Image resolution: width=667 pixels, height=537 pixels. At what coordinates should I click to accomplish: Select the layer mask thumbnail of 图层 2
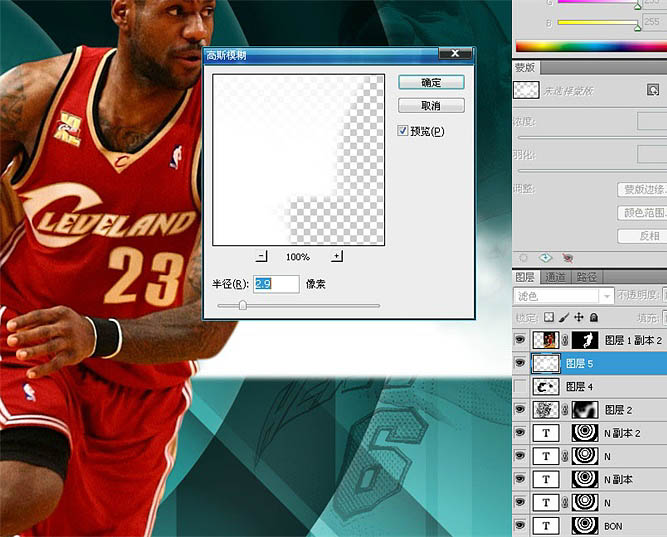[x=585, y=410]
